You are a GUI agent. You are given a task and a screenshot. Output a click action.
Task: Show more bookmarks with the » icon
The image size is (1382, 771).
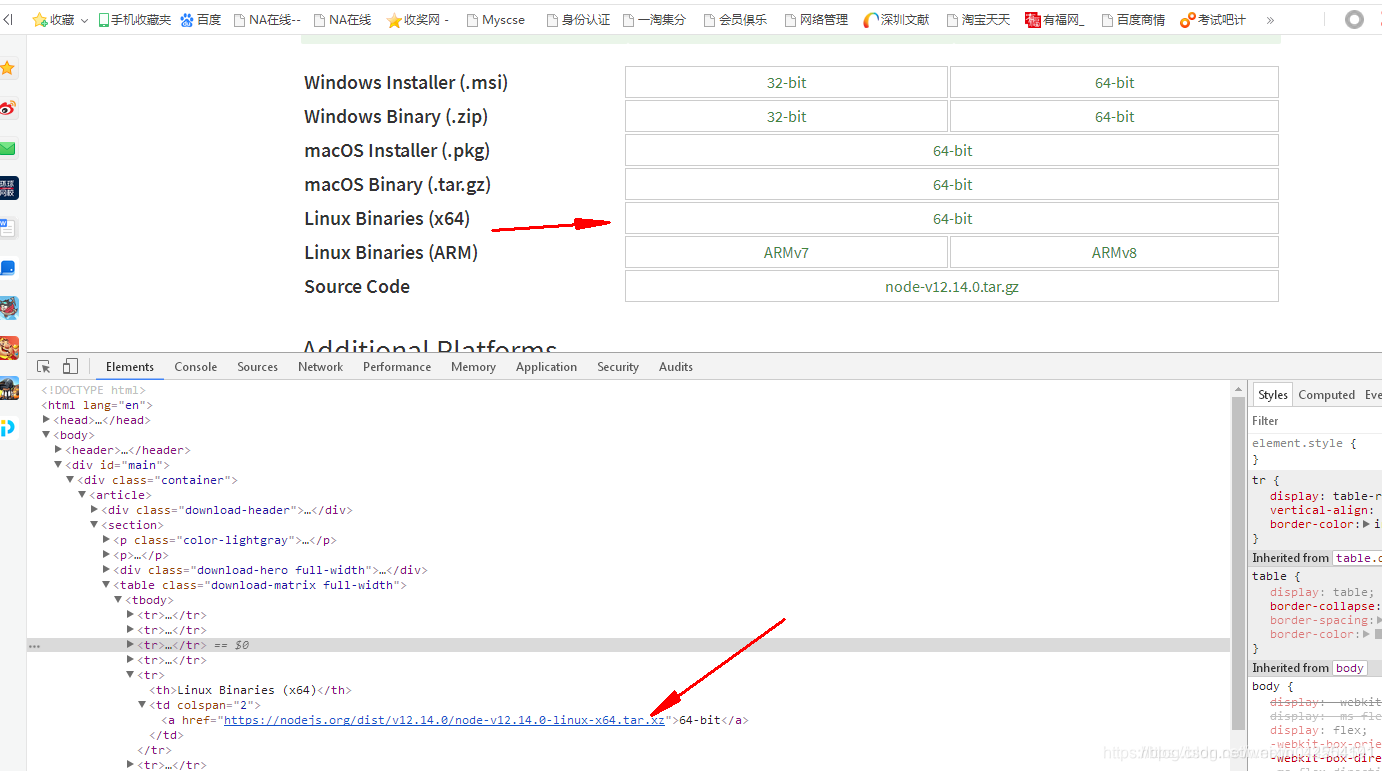coord(1270,20)
